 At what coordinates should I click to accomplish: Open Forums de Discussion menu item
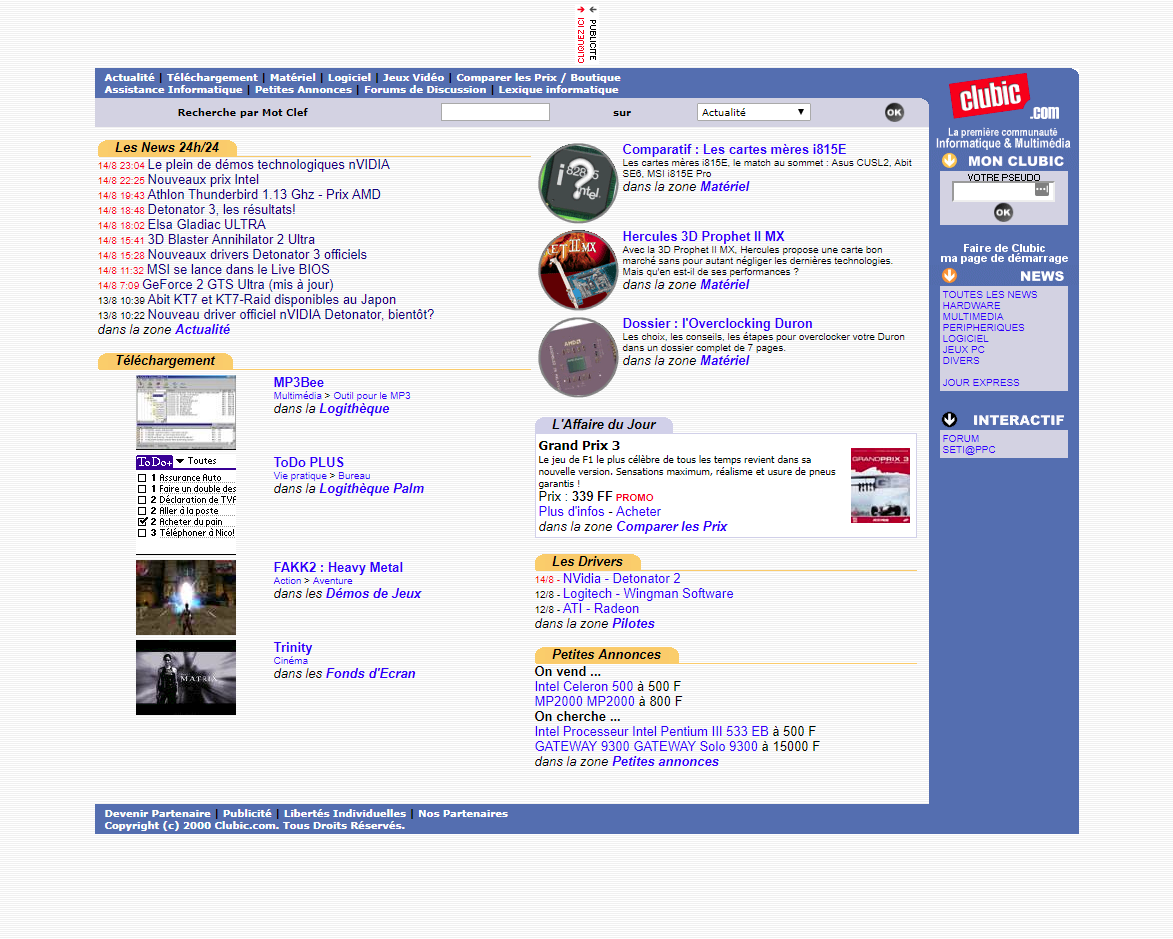pos(425,89)
